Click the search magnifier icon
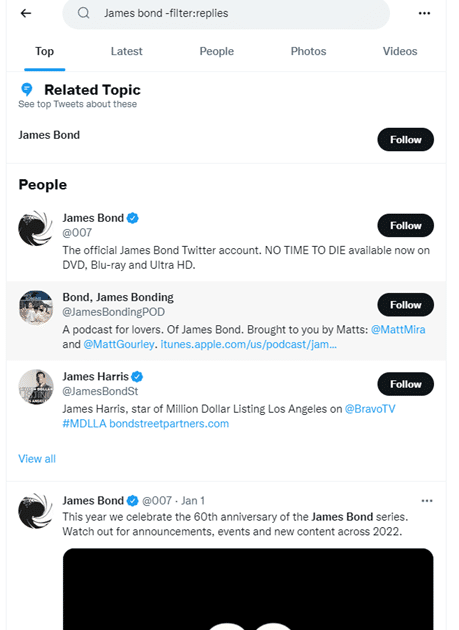This screenshot has width=459, height=630. 84,13
